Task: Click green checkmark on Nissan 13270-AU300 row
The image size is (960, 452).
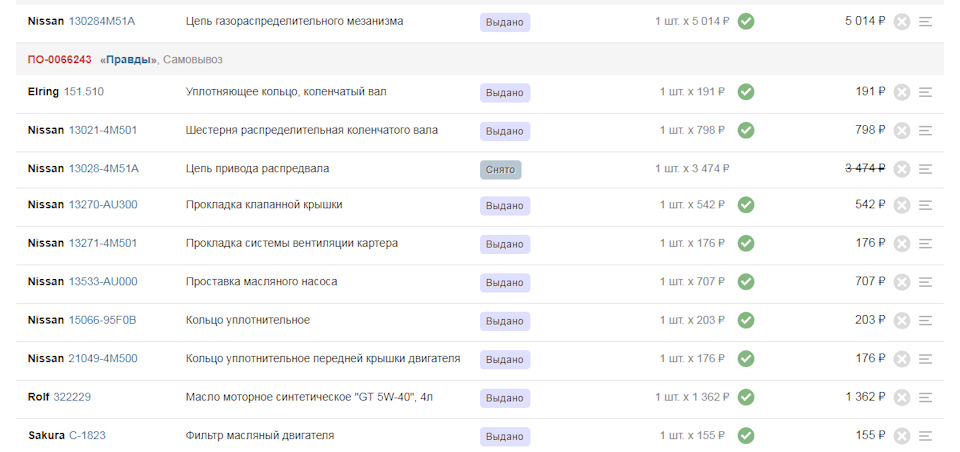Action: (x=746, y=205)
